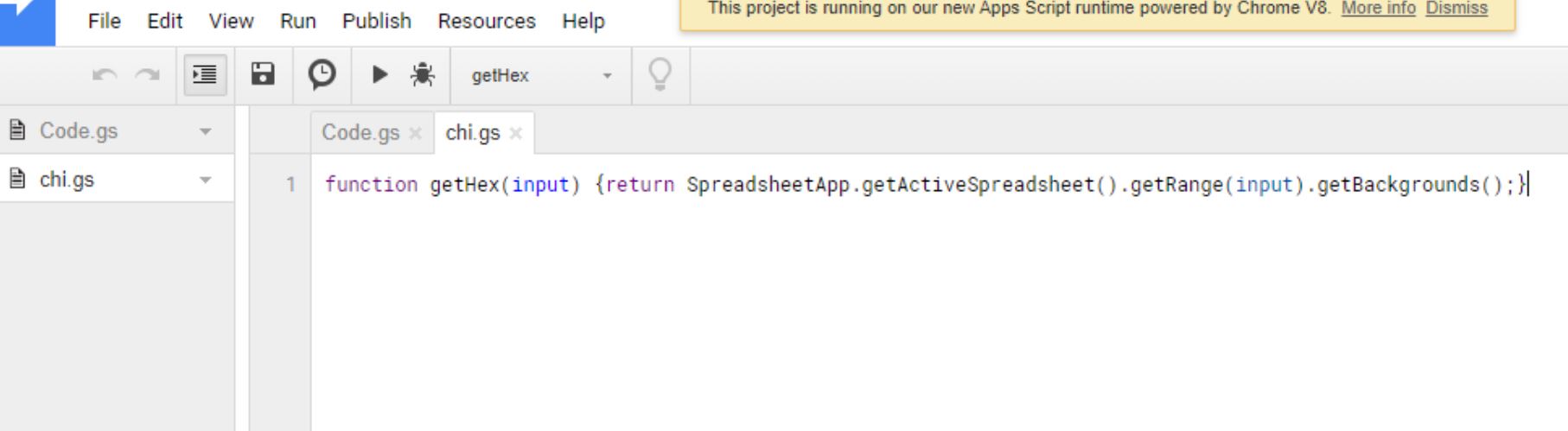
Task: Close the chi.gs editor tab
Action: (x=516, y=133)
